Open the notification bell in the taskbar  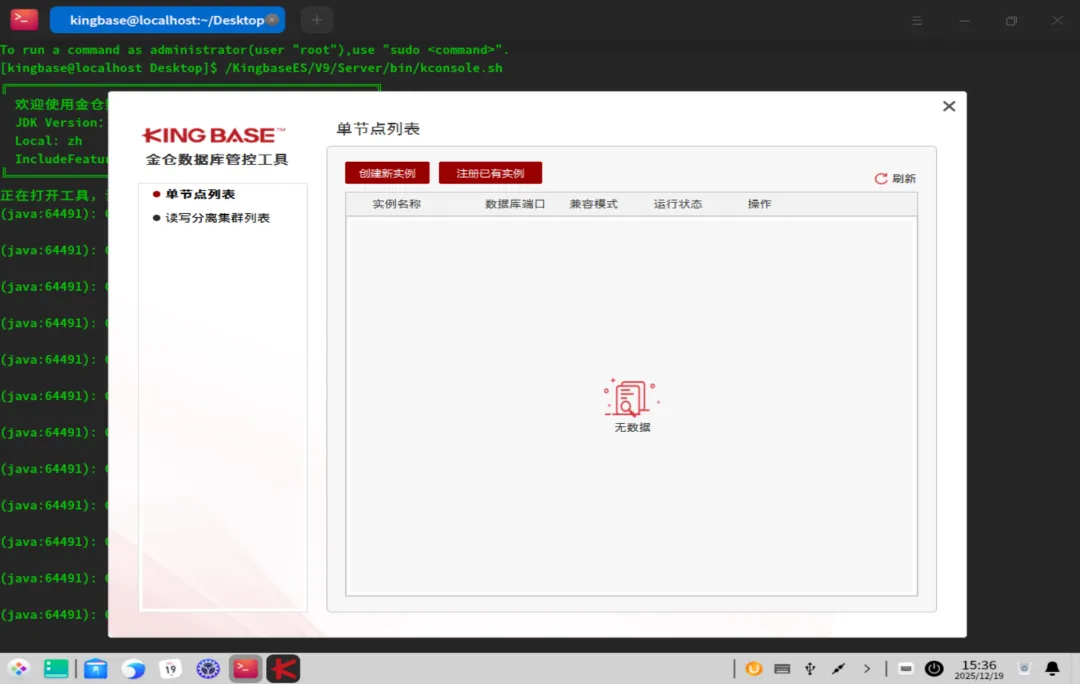point(1052,668)
